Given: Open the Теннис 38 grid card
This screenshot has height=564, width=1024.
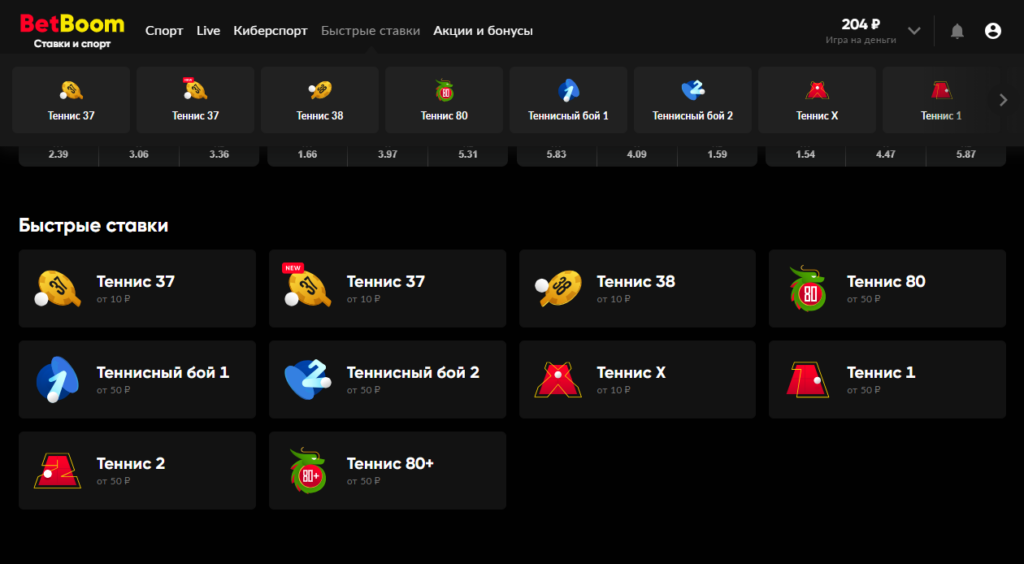Looking at the screenshot, I should (x=637, y=289).
